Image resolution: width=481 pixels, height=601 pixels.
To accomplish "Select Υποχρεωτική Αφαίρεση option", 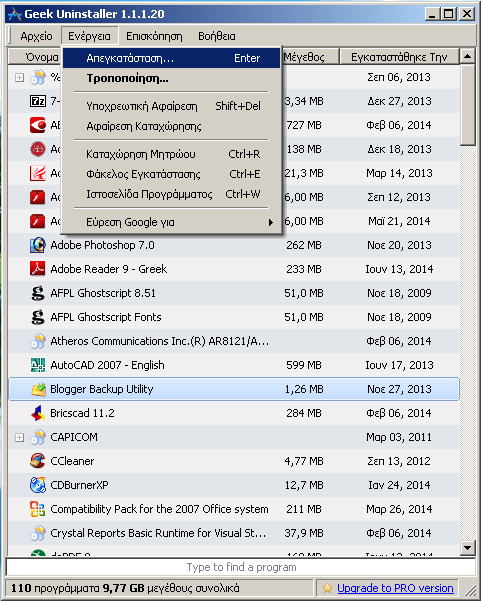I will [x=172, y=106].
